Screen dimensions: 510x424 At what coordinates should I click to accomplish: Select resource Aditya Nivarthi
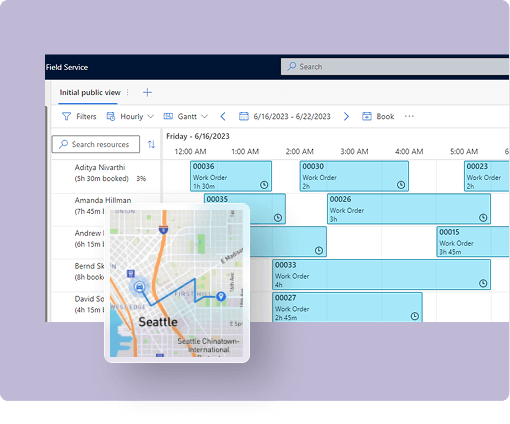100,167
